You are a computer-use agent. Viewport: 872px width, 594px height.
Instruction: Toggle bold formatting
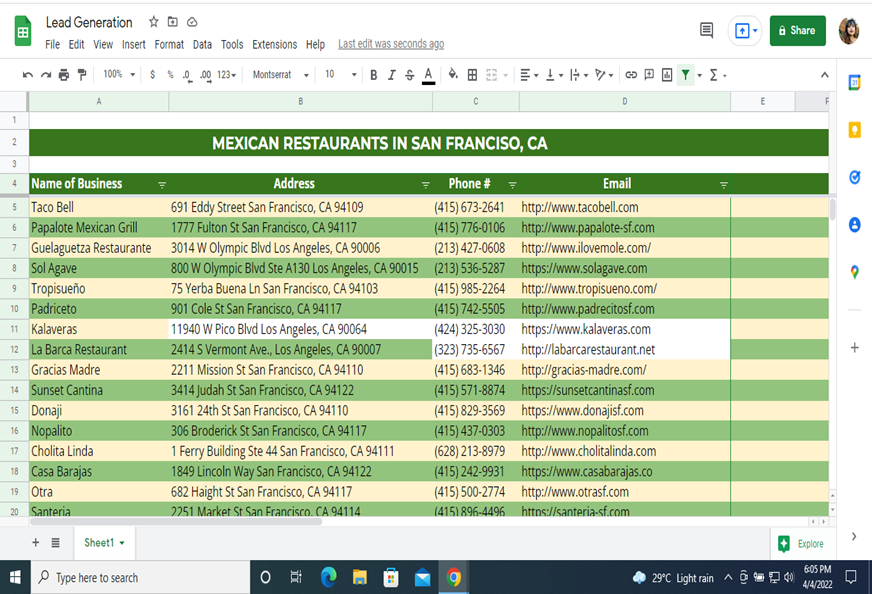374,75
